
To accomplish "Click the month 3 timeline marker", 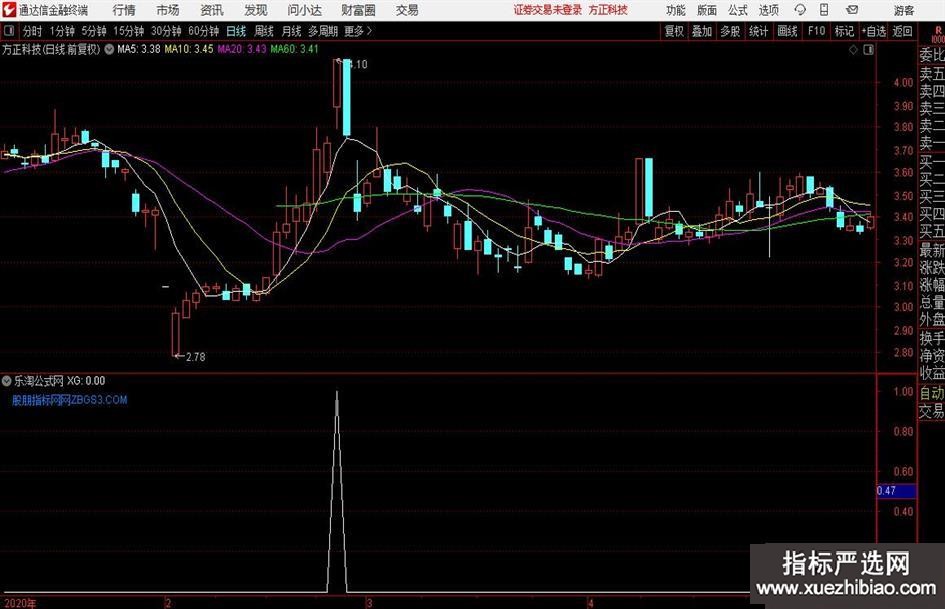I will coord(369,603).
